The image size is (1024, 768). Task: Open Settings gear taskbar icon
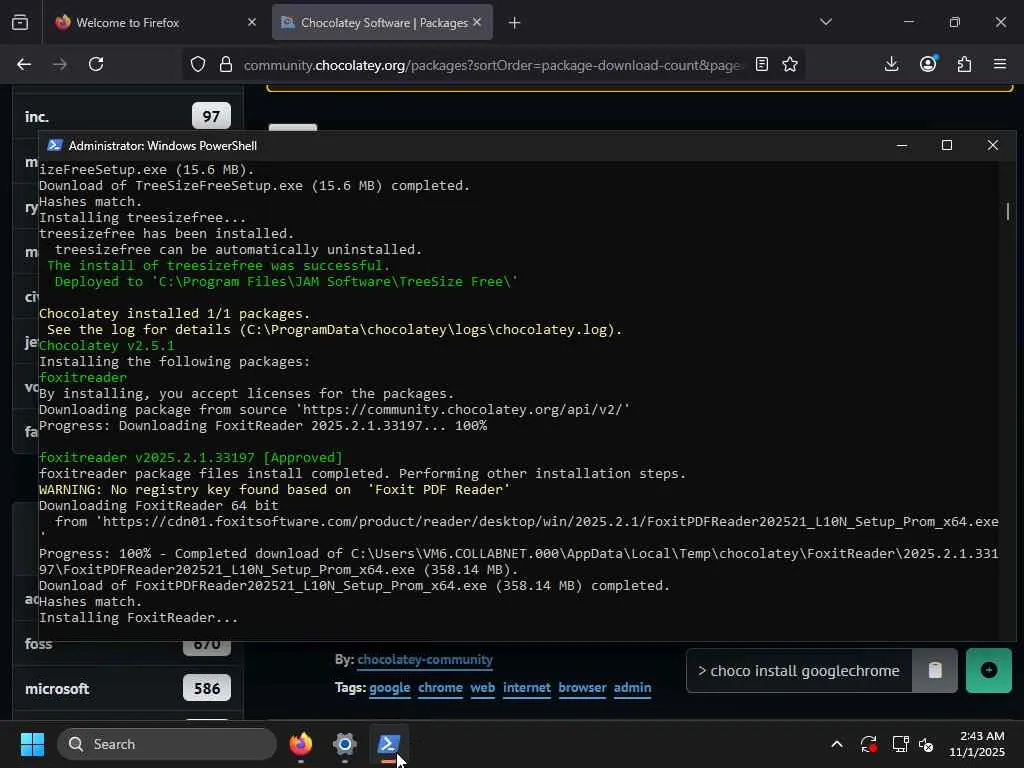pyautogui.click(x=344, y=744)
